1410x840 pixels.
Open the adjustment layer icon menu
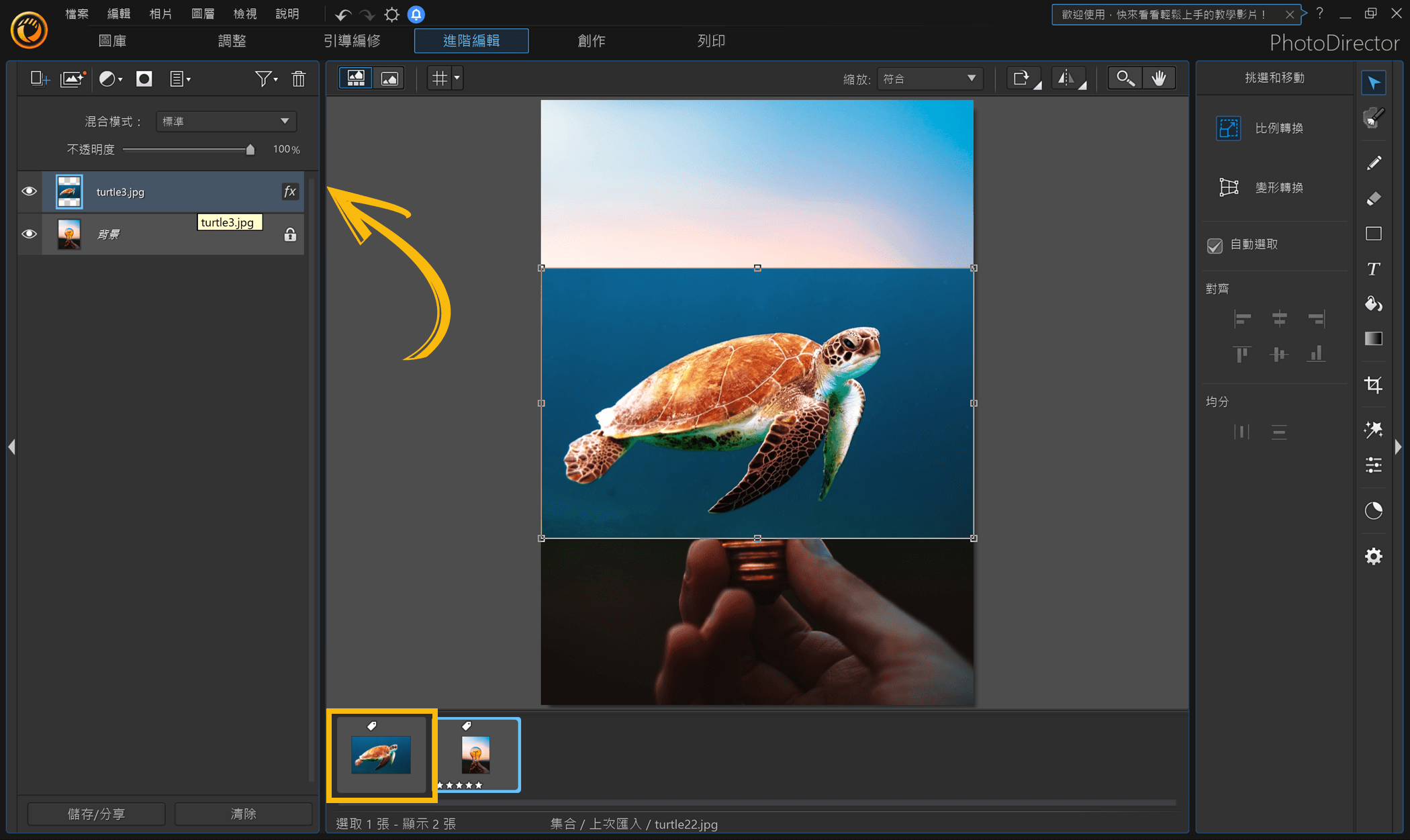point(110,79)
